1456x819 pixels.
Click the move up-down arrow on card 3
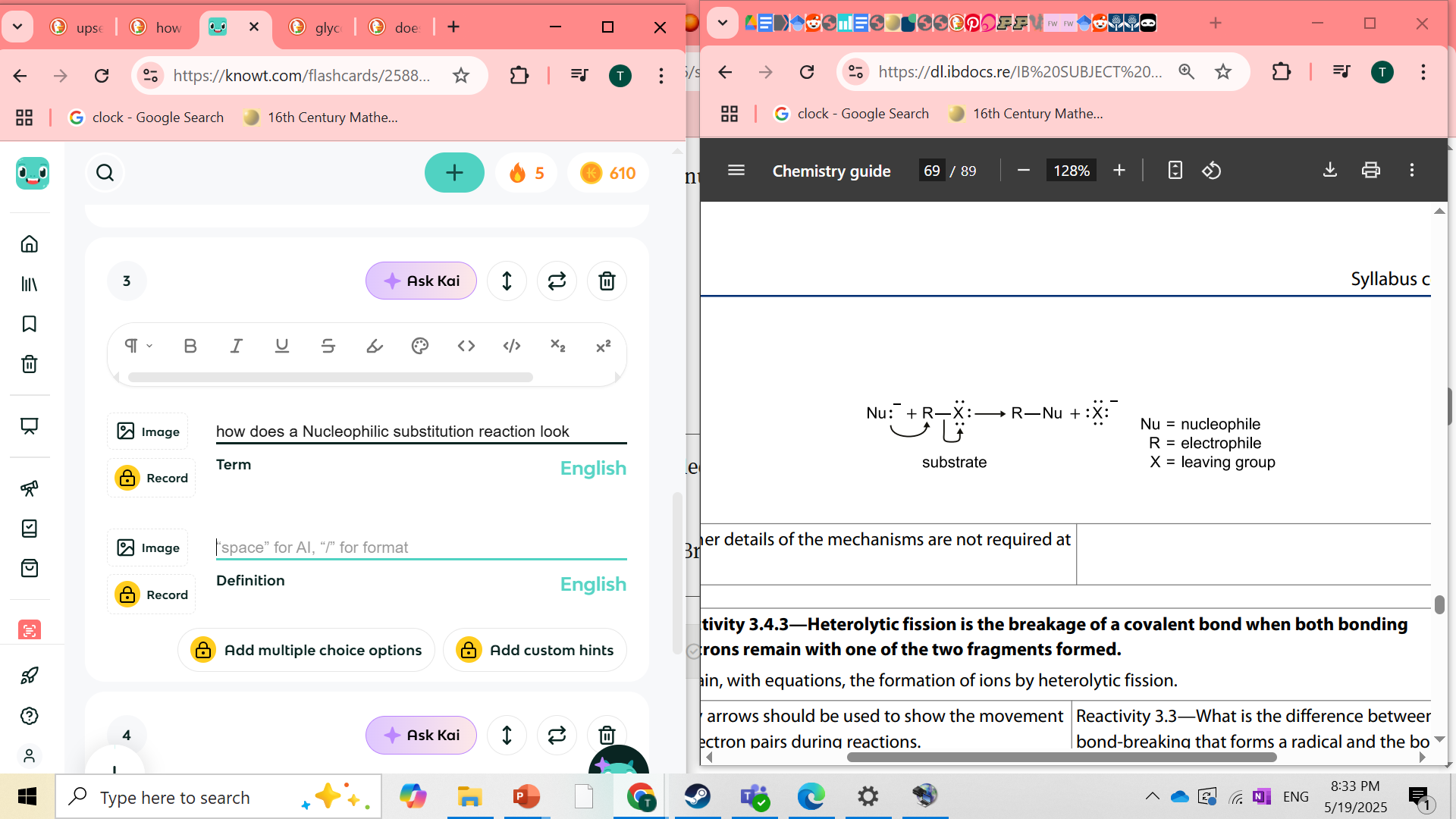(x=507, y=281)
